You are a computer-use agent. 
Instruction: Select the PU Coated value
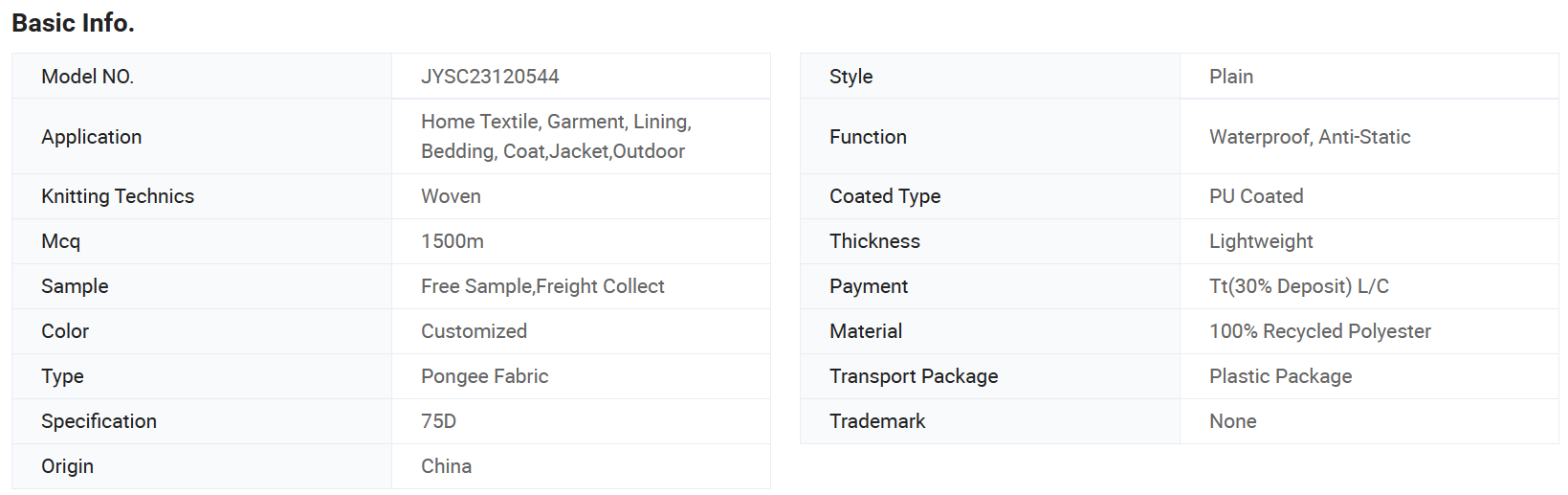(1256, 196)
